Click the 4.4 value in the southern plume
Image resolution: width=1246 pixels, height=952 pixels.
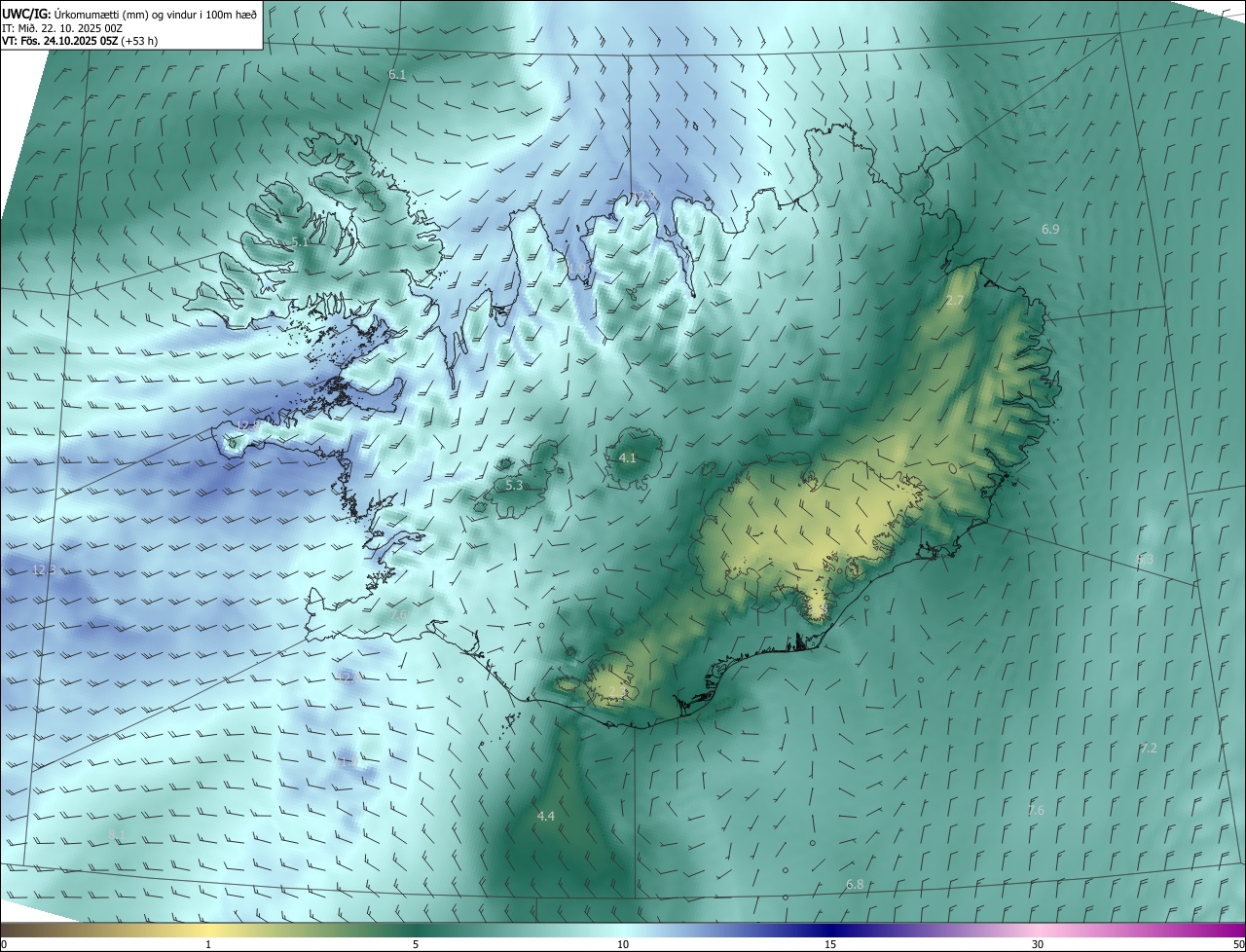click(545, 816)
